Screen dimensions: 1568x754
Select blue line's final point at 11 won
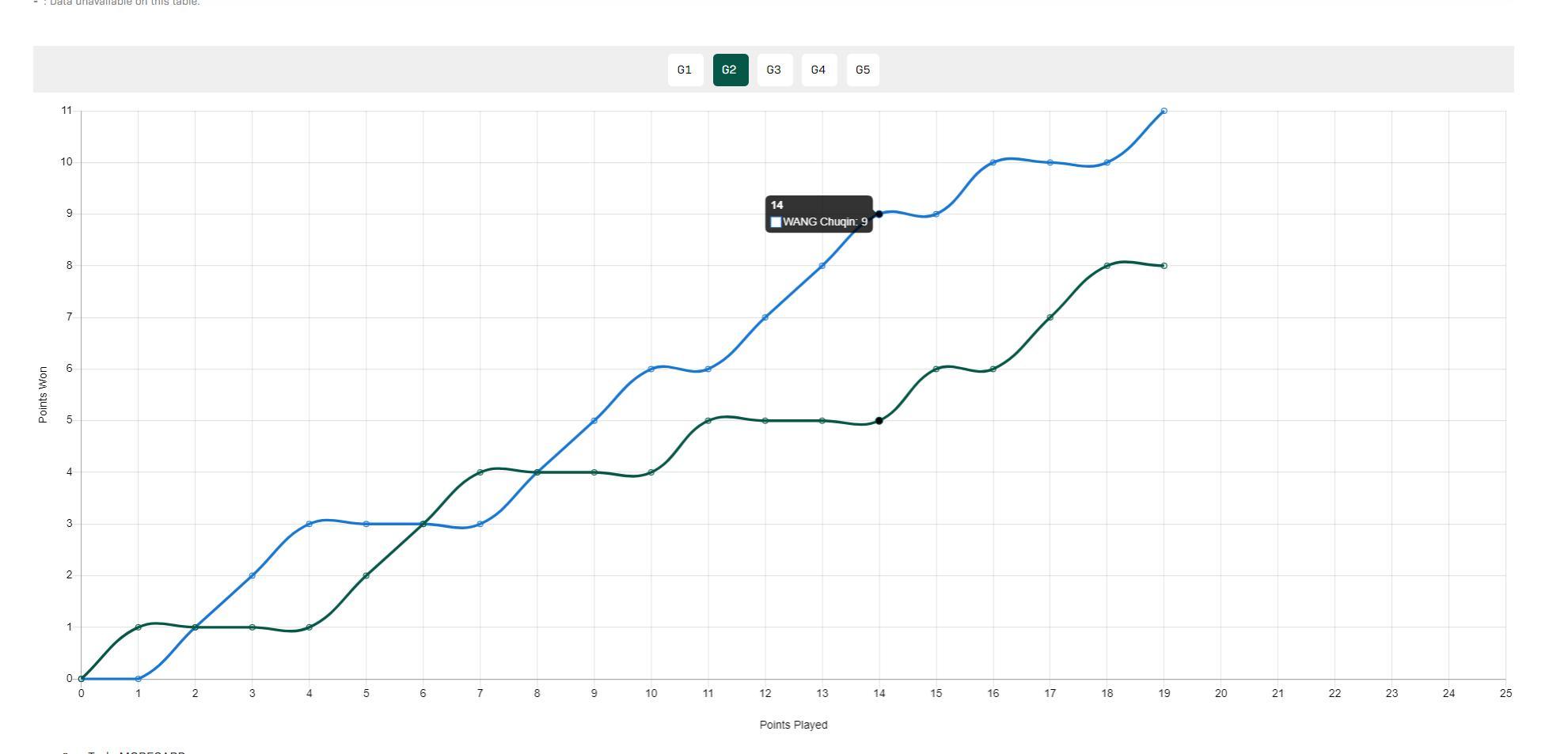point(1164,111)
